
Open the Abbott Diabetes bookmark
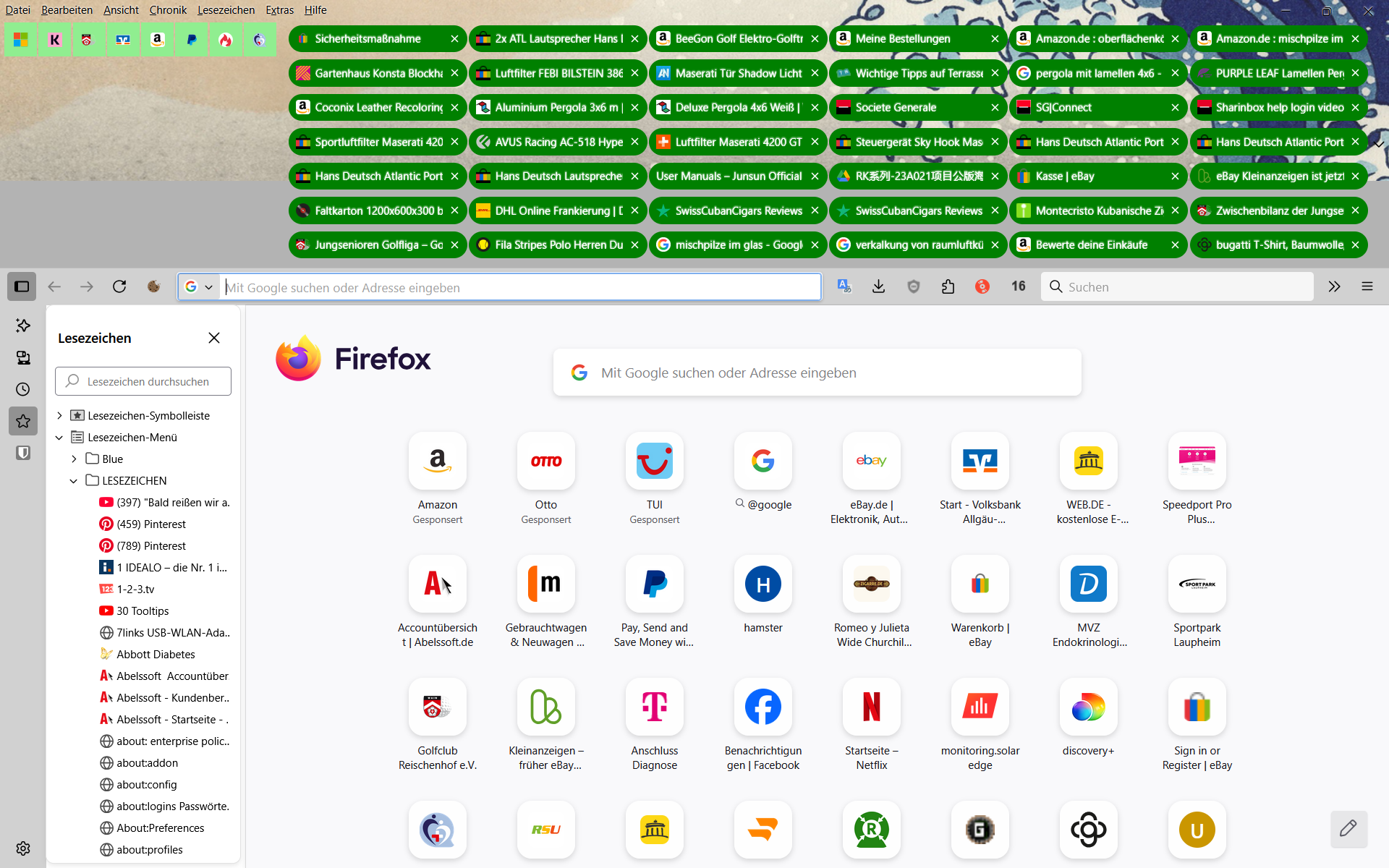click(156, 655)
